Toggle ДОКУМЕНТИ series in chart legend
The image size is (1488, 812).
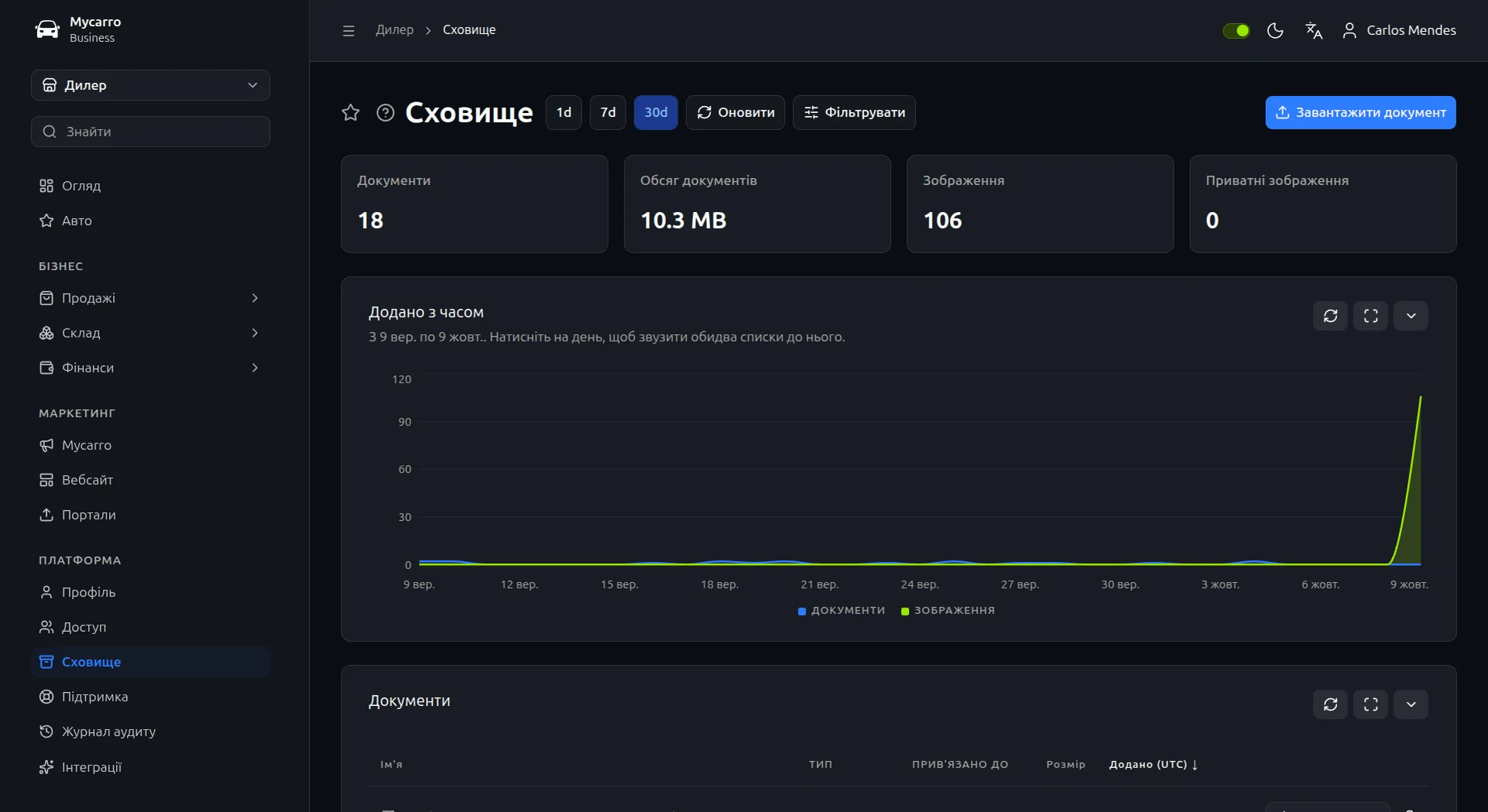coord(842,611)
